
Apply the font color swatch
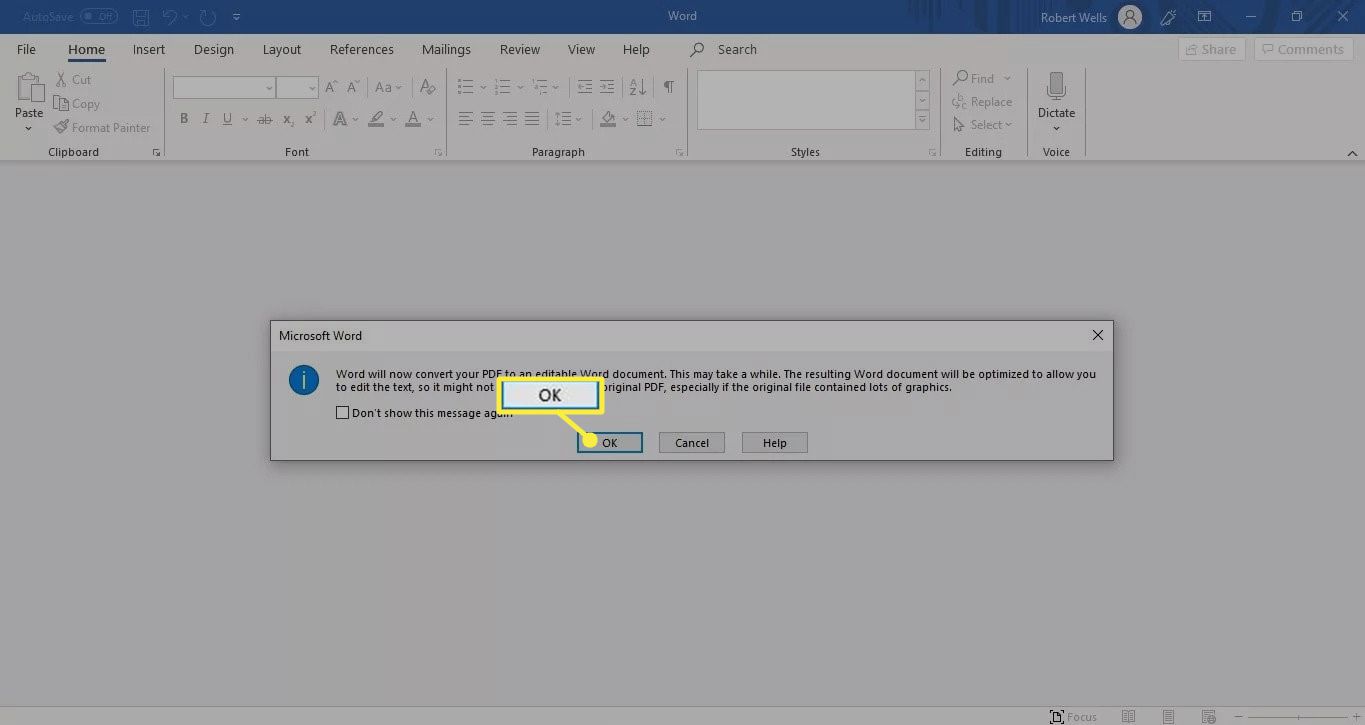(x=414, y=119)
